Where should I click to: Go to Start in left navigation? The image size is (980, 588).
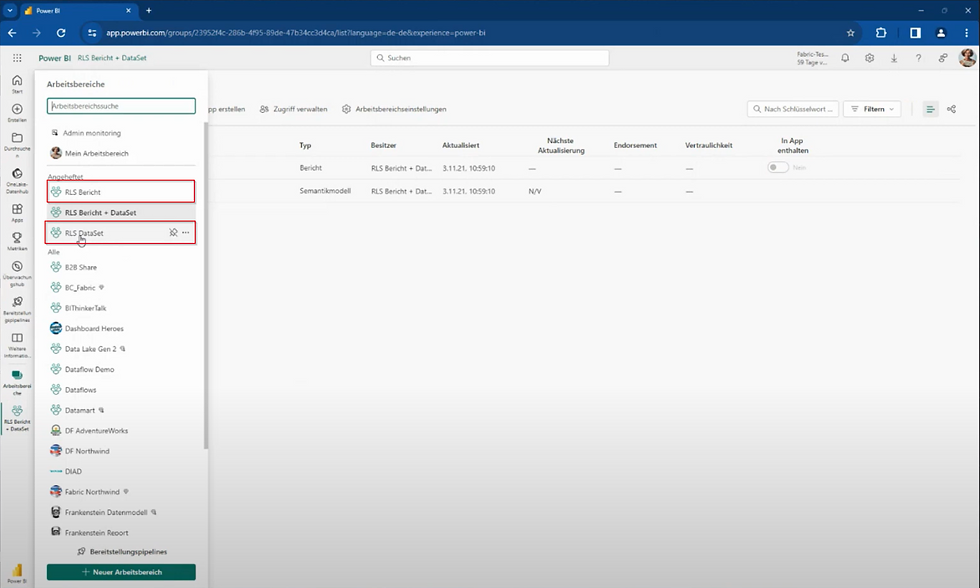pos(17,84)
